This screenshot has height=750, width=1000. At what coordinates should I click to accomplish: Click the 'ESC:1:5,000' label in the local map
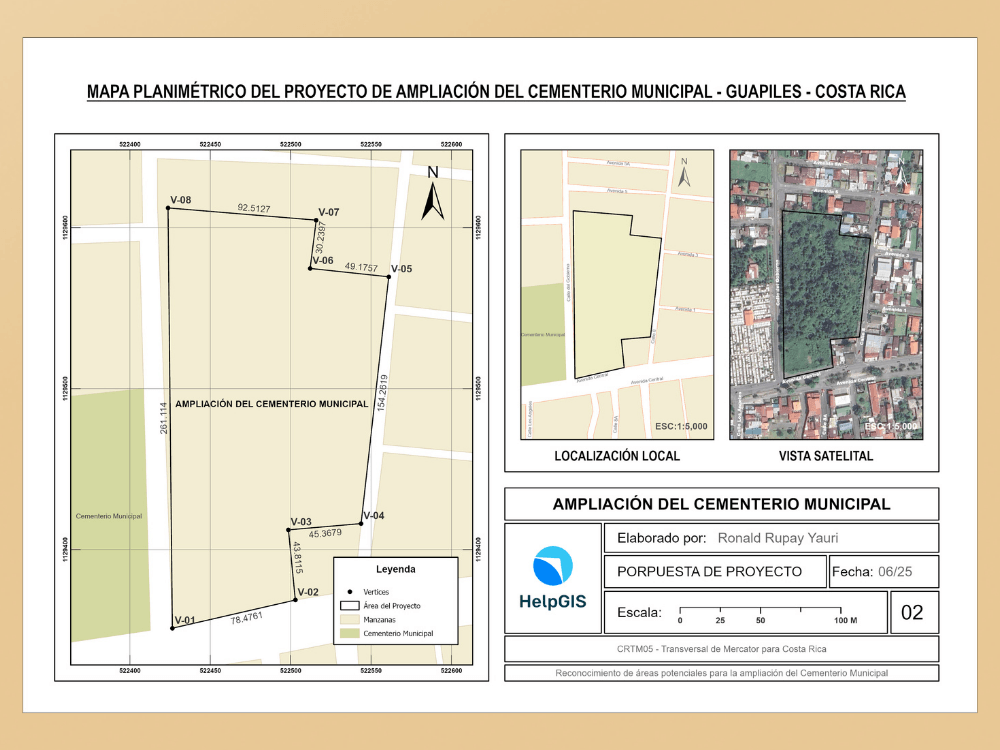click(681, 426)
